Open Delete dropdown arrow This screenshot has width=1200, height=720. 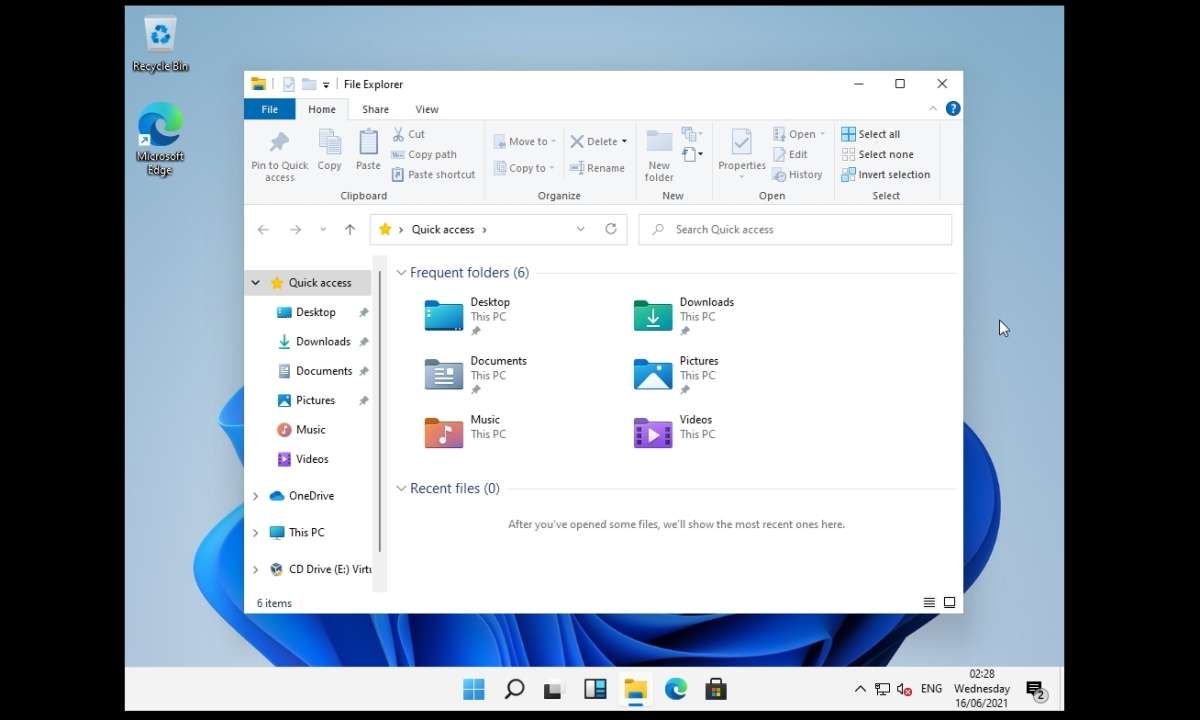point(624,141)
